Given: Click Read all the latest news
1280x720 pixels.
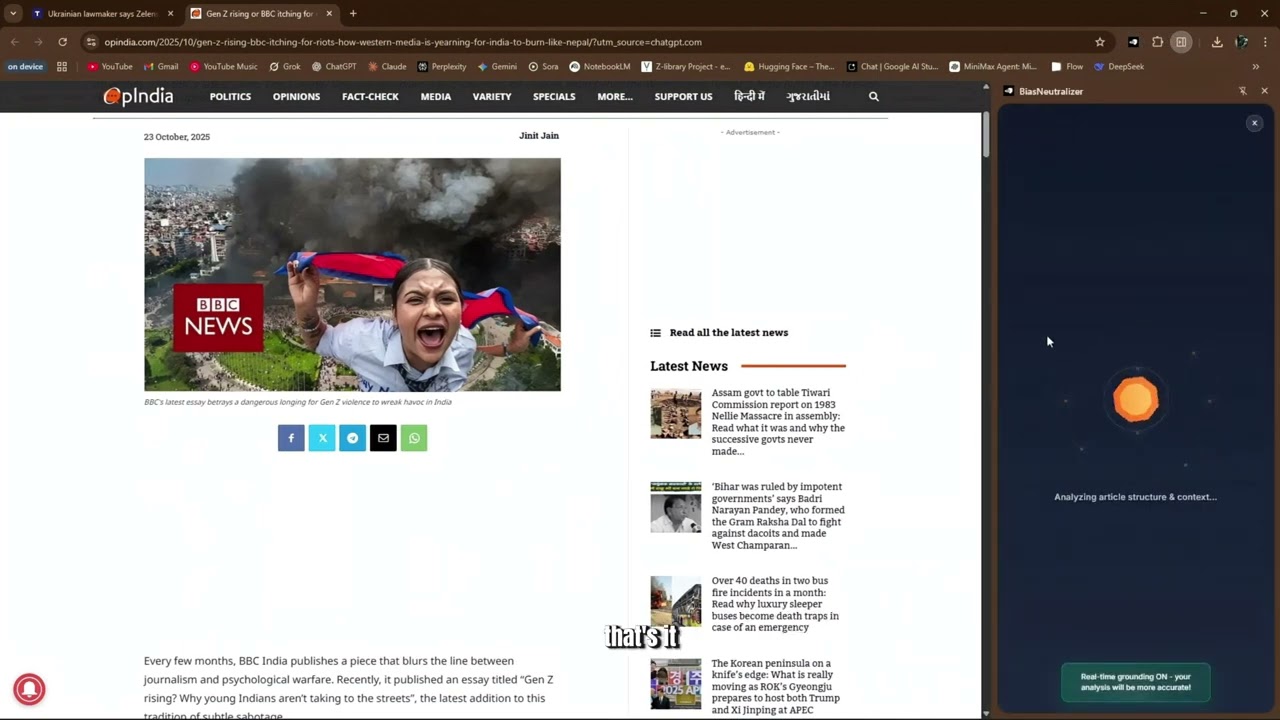Looking at the screenshot, I should click(x=729, y=333).
